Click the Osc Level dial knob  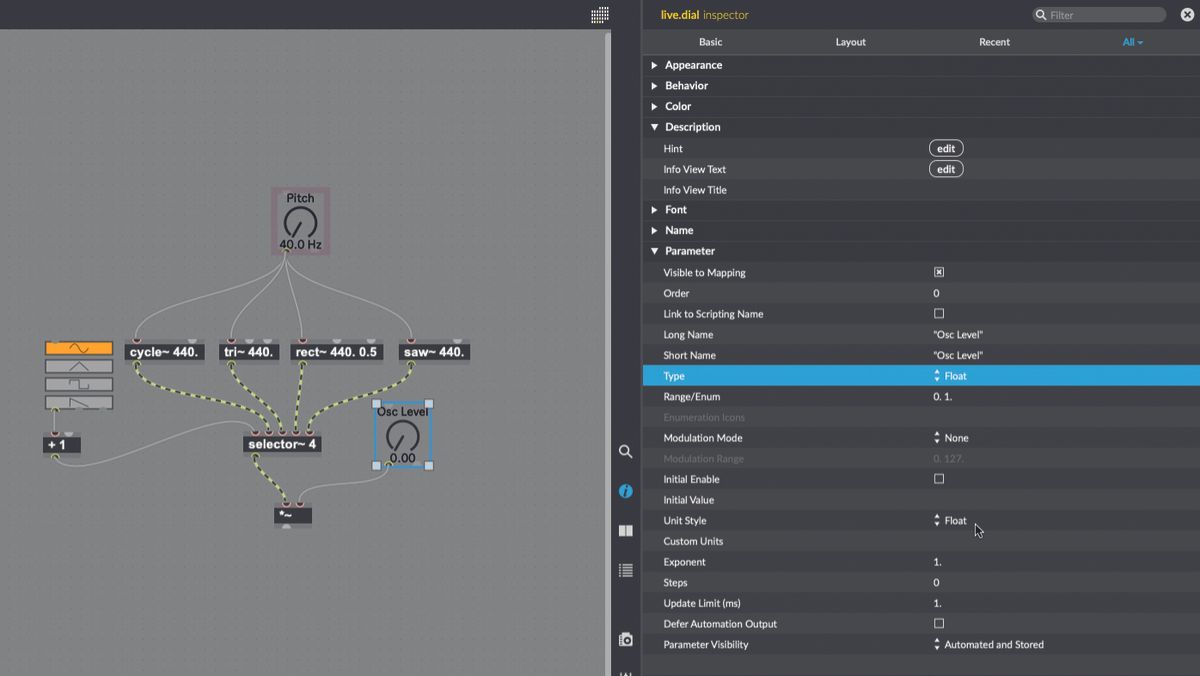[402, 435]
